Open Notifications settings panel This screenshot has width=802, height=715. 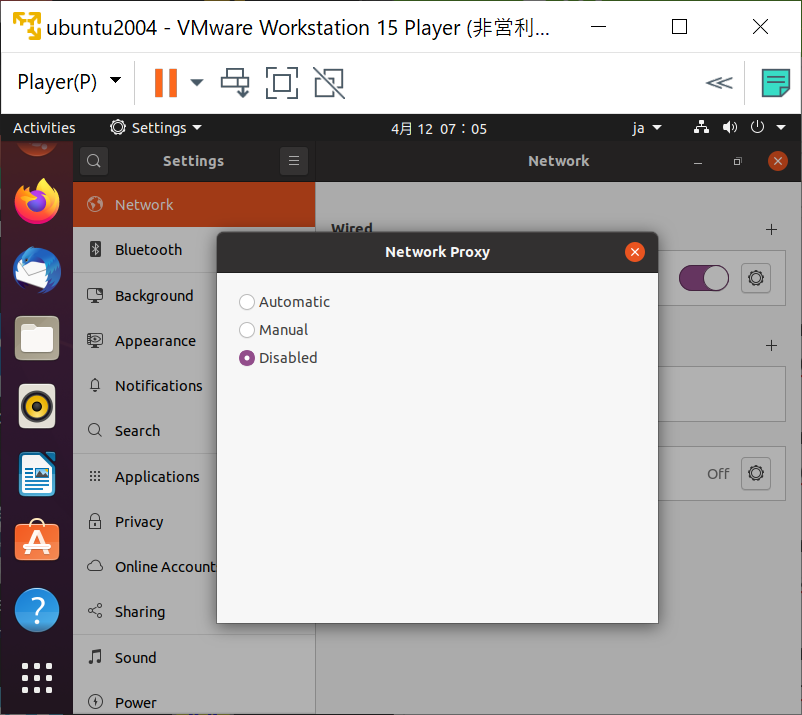pos(145,386)
